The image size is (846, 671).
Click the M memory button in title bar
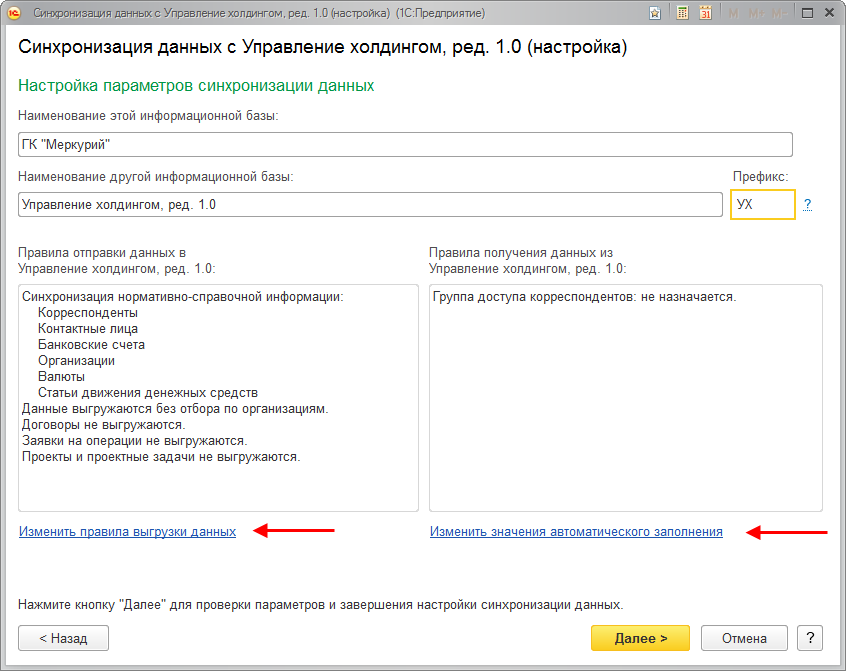733,13
